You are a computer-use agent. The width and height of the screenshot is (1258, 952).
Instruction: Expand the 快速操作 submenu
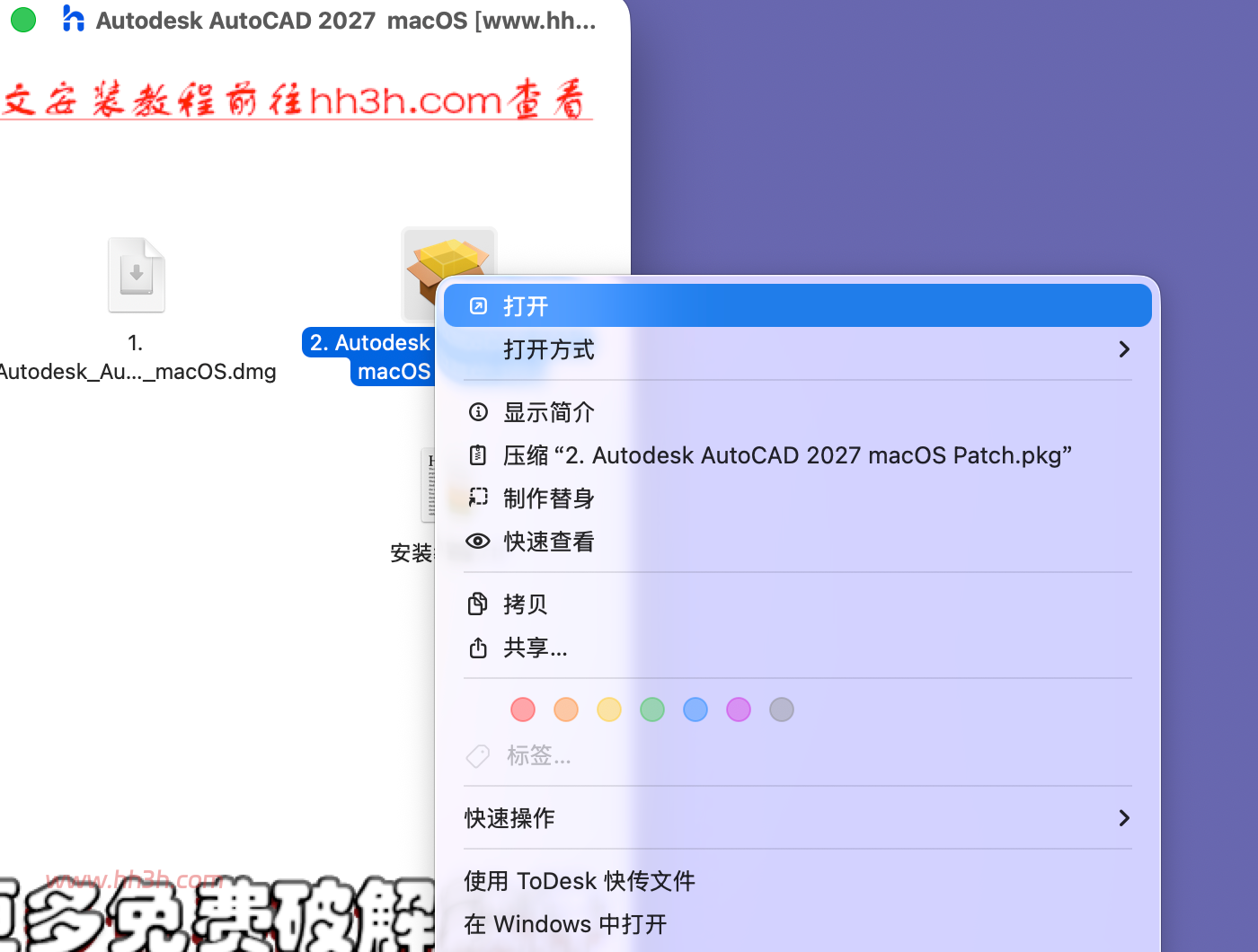[x=798, y=818]
